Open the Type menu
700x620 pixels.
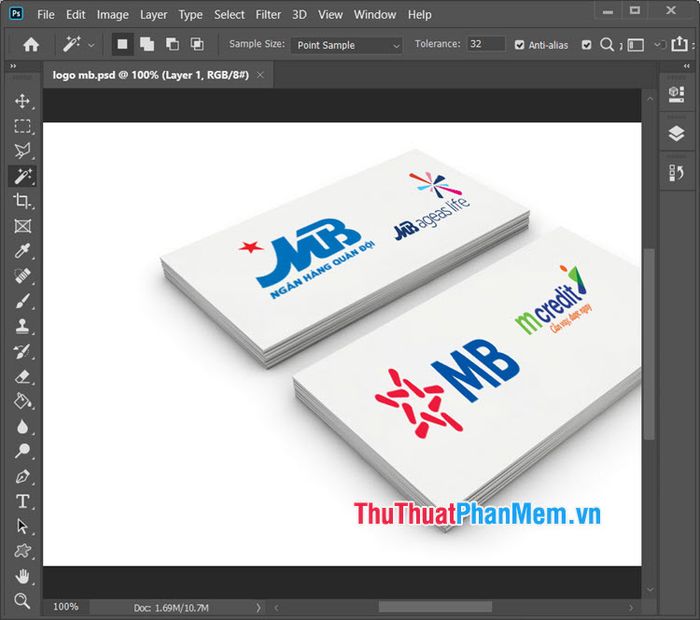pyautogui.click(x=190, y=15)
